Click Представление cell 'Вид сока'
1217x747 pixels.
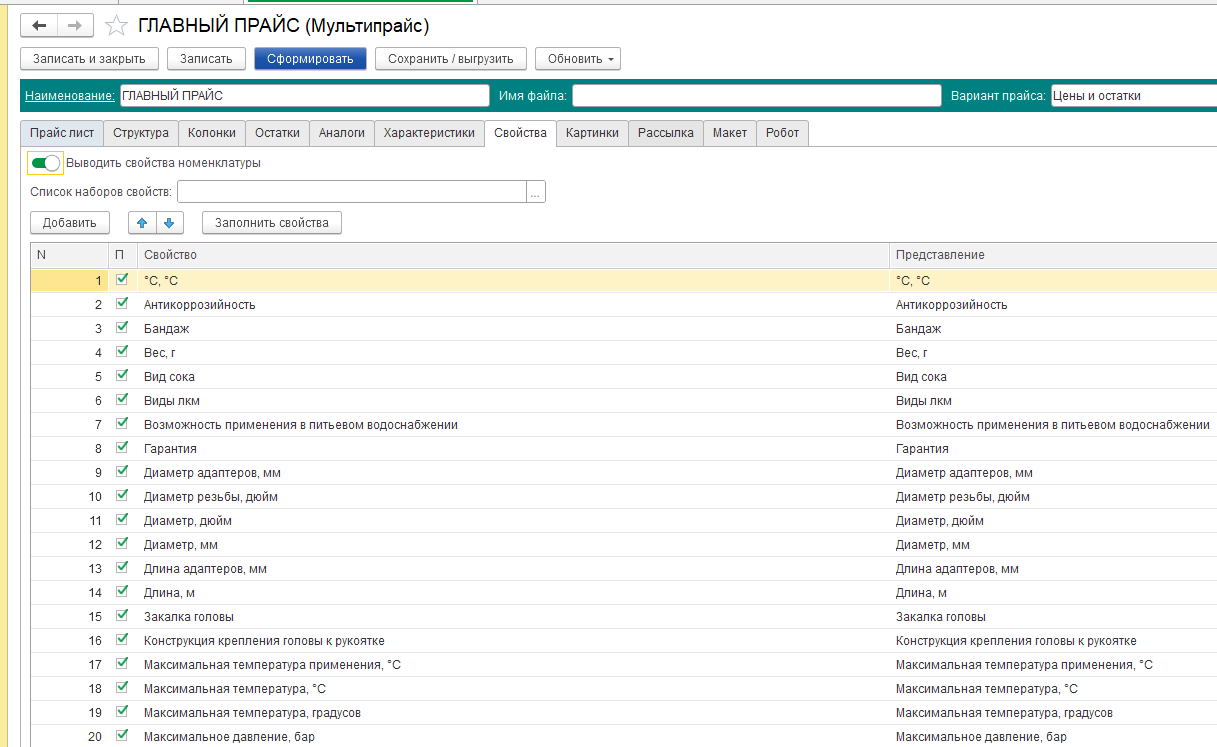point(1053,376)
